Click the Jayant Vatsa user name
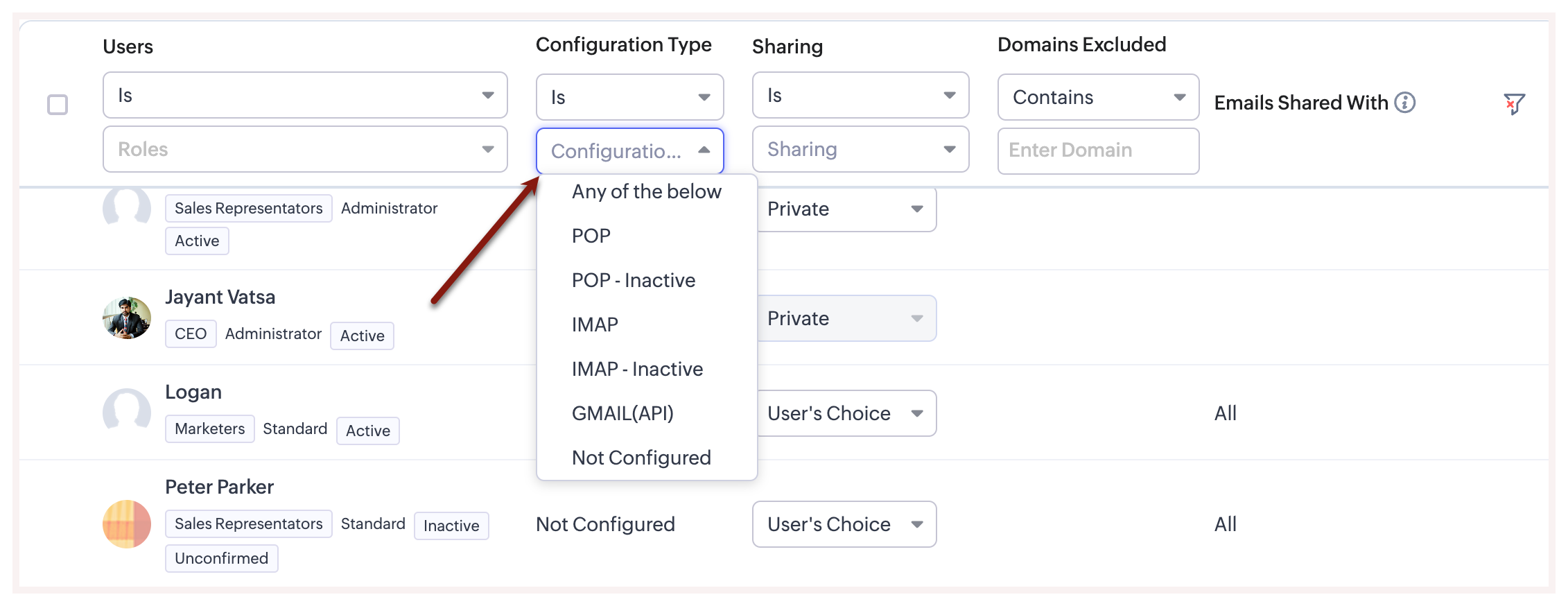Viewport: 1568px width, 606px height. click(x=220, y=297)
